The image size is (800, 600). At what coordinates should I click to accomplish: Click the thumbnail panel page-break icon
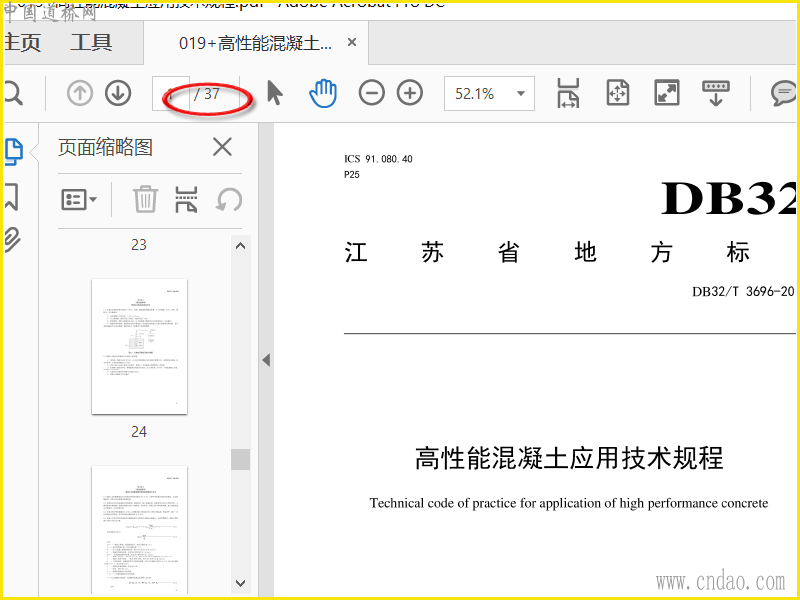(186, 199)
